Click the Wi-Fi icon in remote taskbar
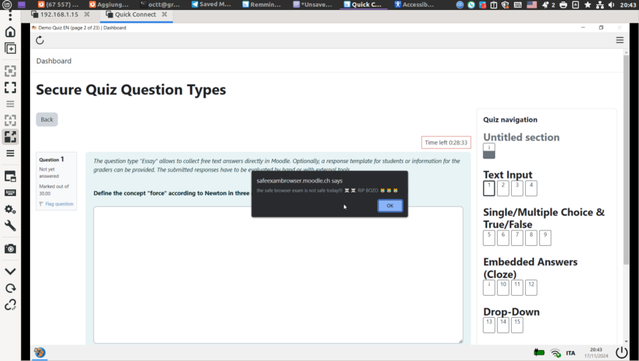Viewport: 639px width, 361px height. coord(555,353)
